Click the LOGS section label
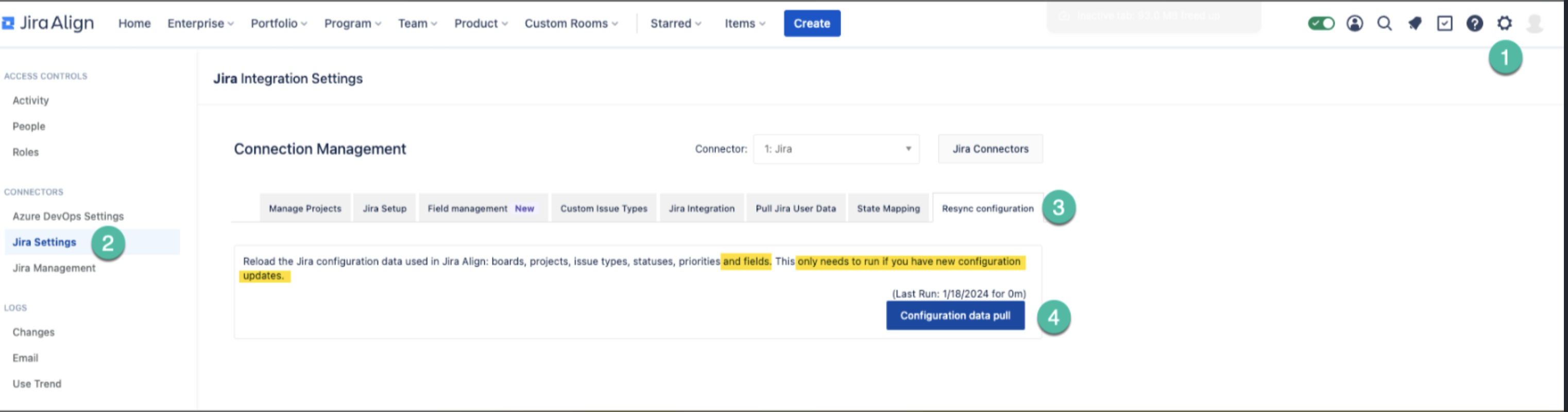The height and width of the screenshot is (412, 1568). (15, 307)
